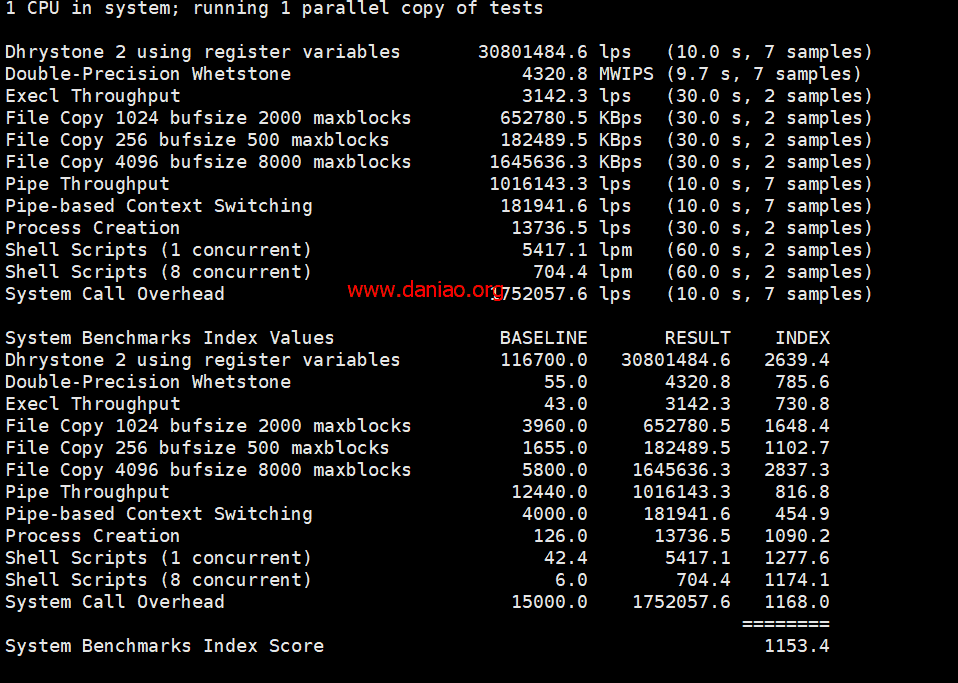This screenshot has height=683, width=958.
Task: Select the baseline value 42.4
Action: point(566,558)
